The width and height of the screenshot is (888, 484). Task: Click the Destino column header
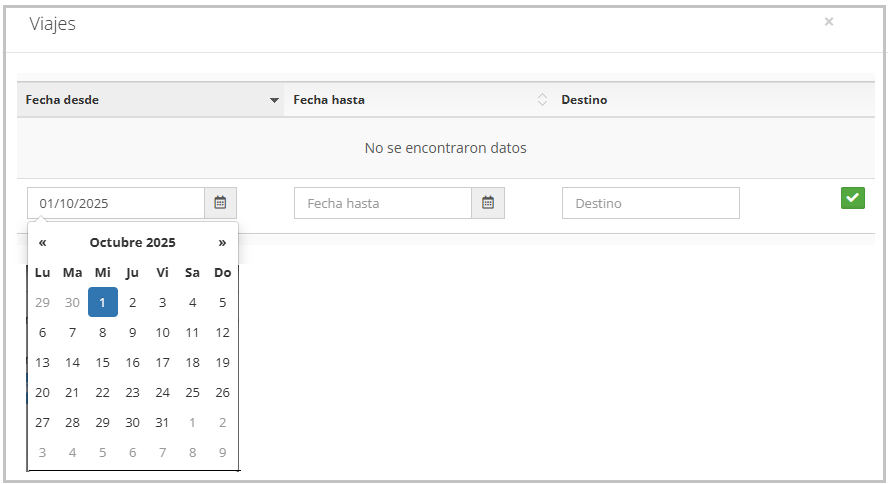tap(584, 100)
